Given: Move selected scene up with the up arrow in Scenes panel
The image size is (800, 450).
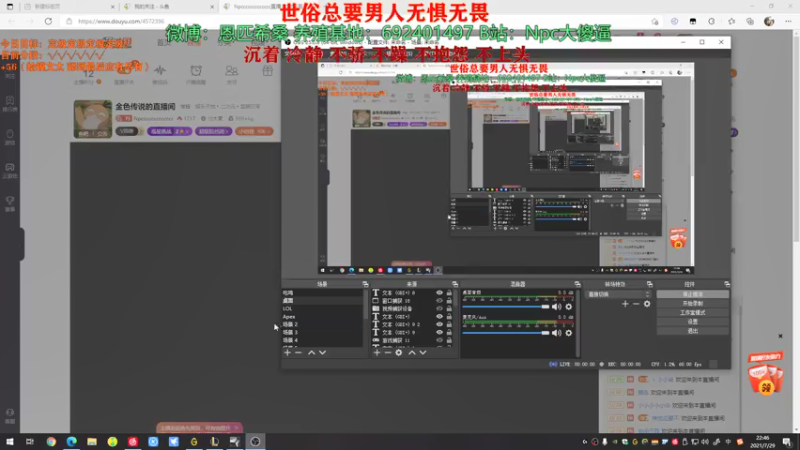Looking at the screenshot, I should (311, 353).
